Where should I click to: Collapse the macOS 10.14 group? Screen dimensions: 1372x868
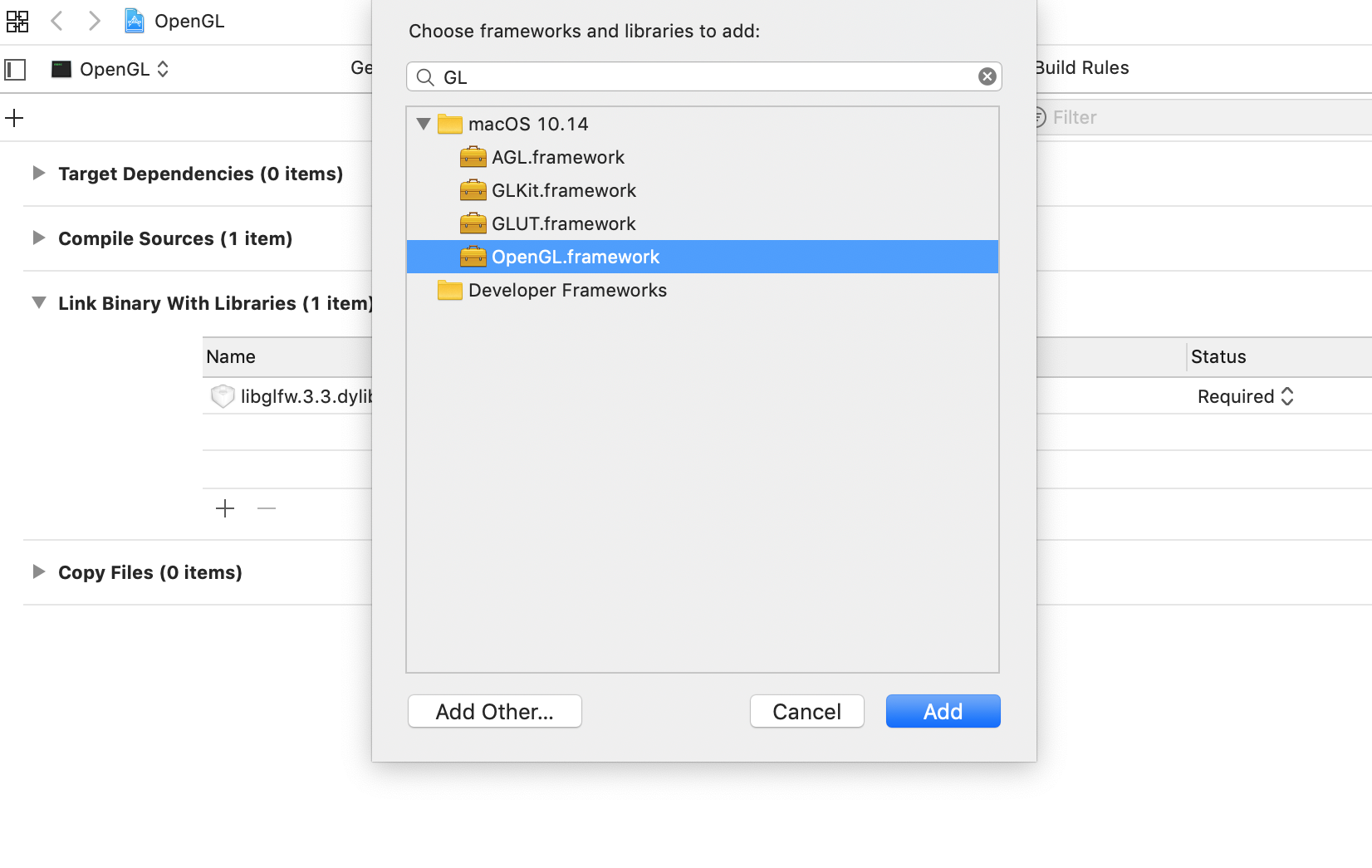point(424,124)
